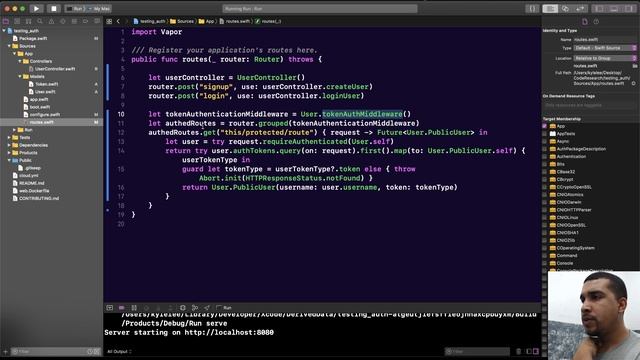Show the Symbol navigator

coord(29,21)
